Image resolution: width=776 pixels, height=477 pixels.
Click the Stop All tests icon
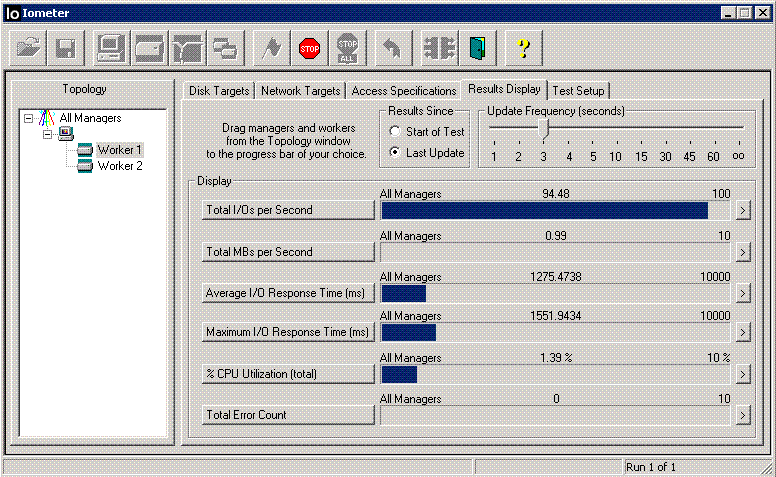[347, 48]
